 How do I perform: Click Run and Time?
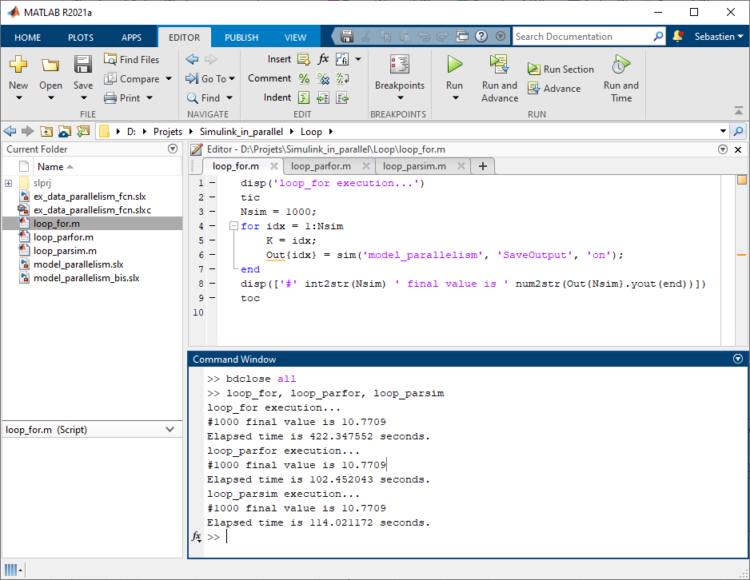[x=621, y=77]
